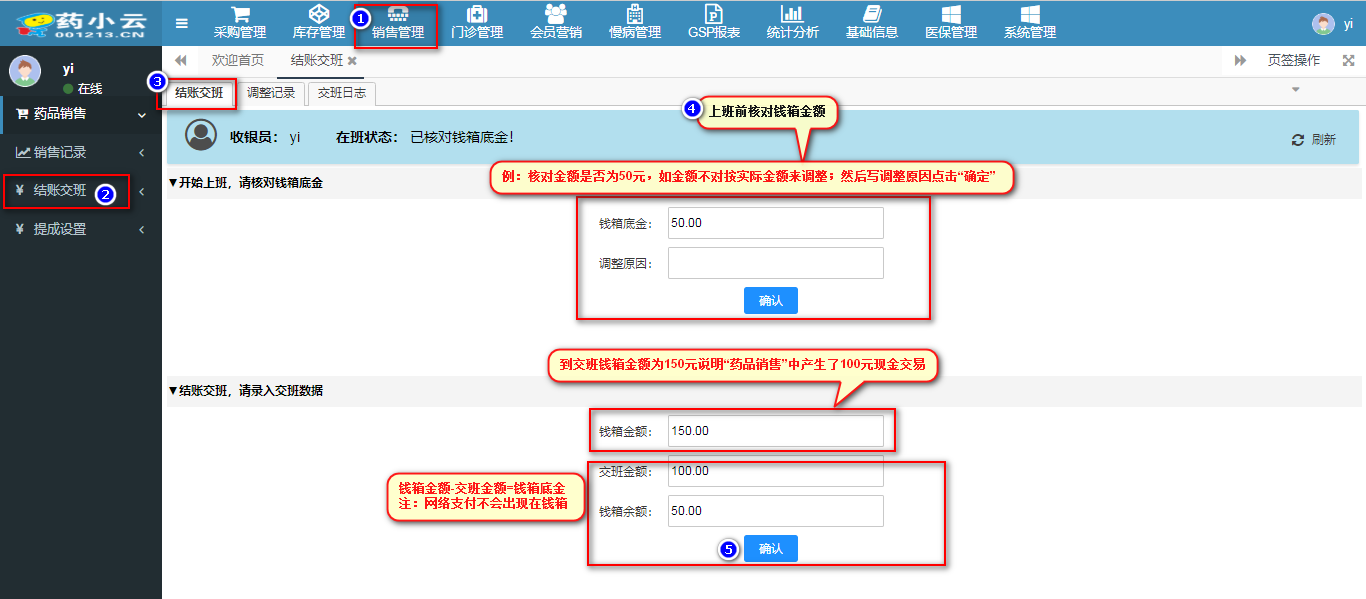Expand 结账交班 sidebar chevron
1366x599 pixels.
[142, 191]
